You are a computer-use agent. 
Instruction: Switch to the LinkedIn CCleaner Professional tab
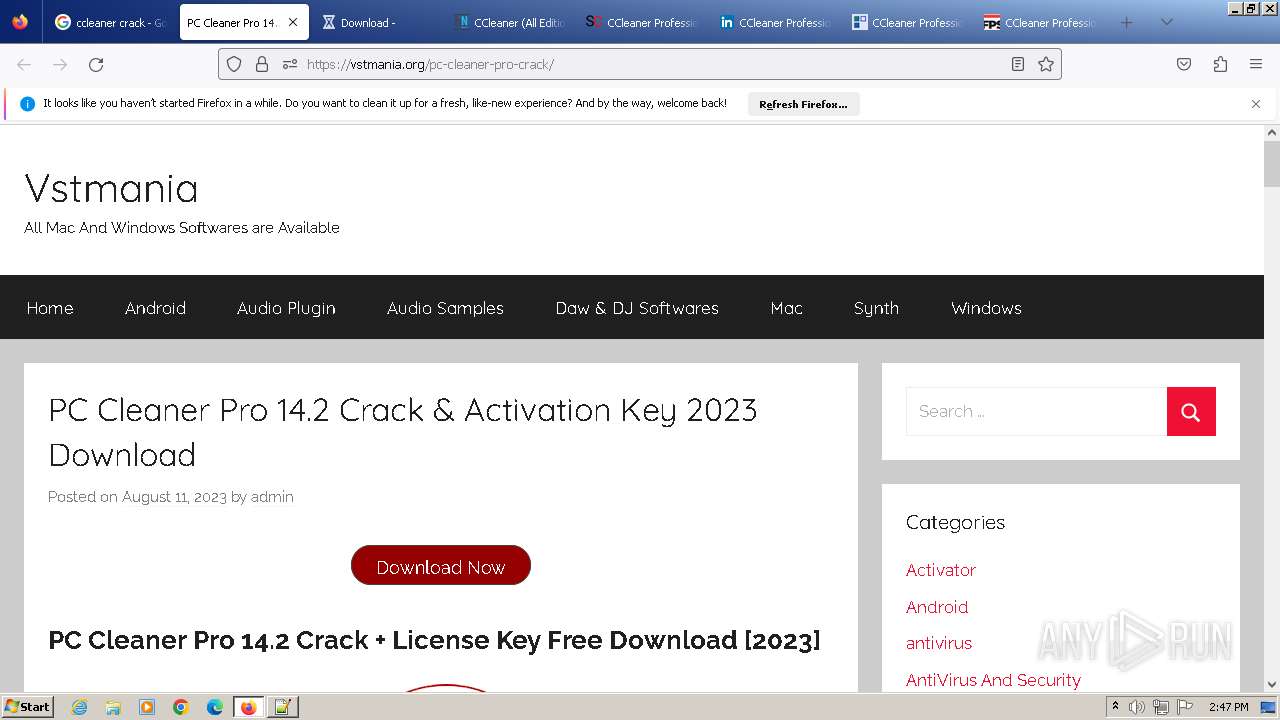click(x=774, y=22)
